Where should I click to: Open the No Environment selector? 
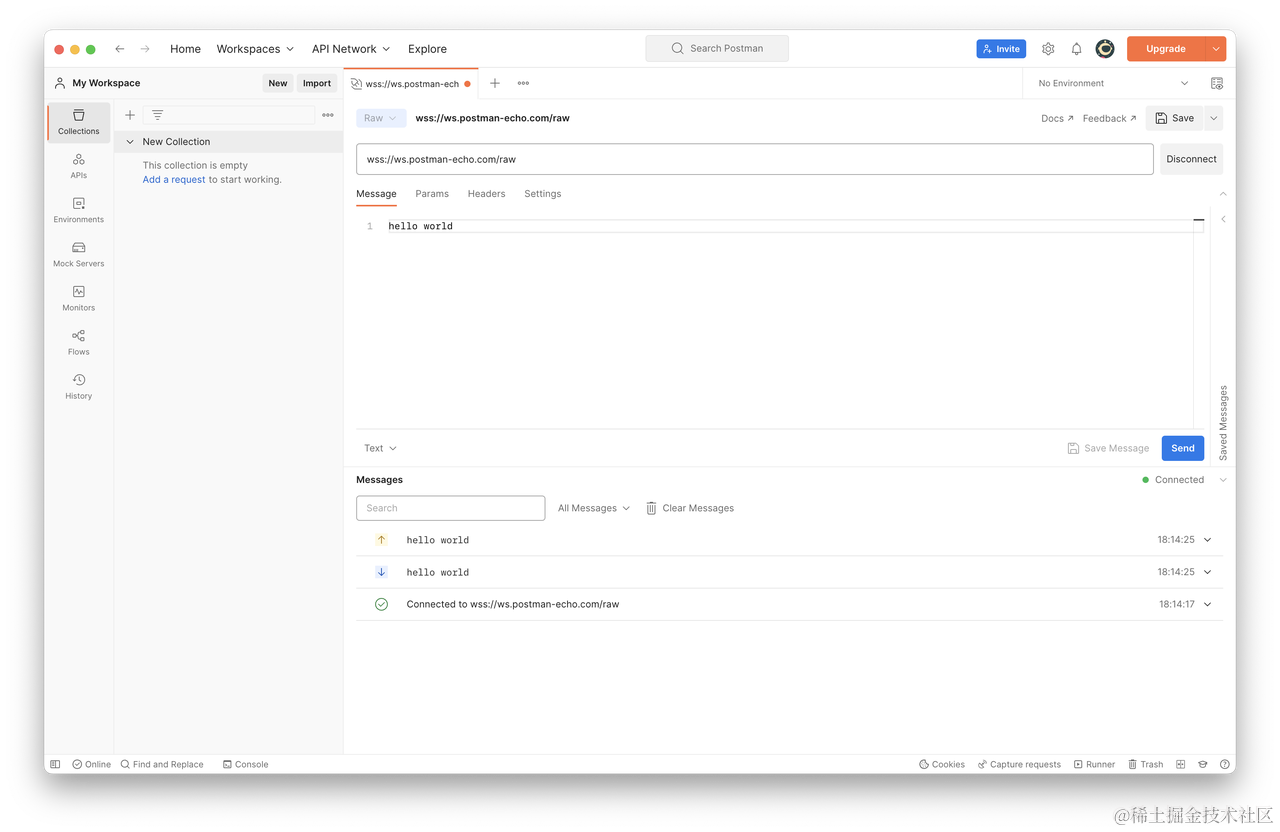[x=1113, y=84]
